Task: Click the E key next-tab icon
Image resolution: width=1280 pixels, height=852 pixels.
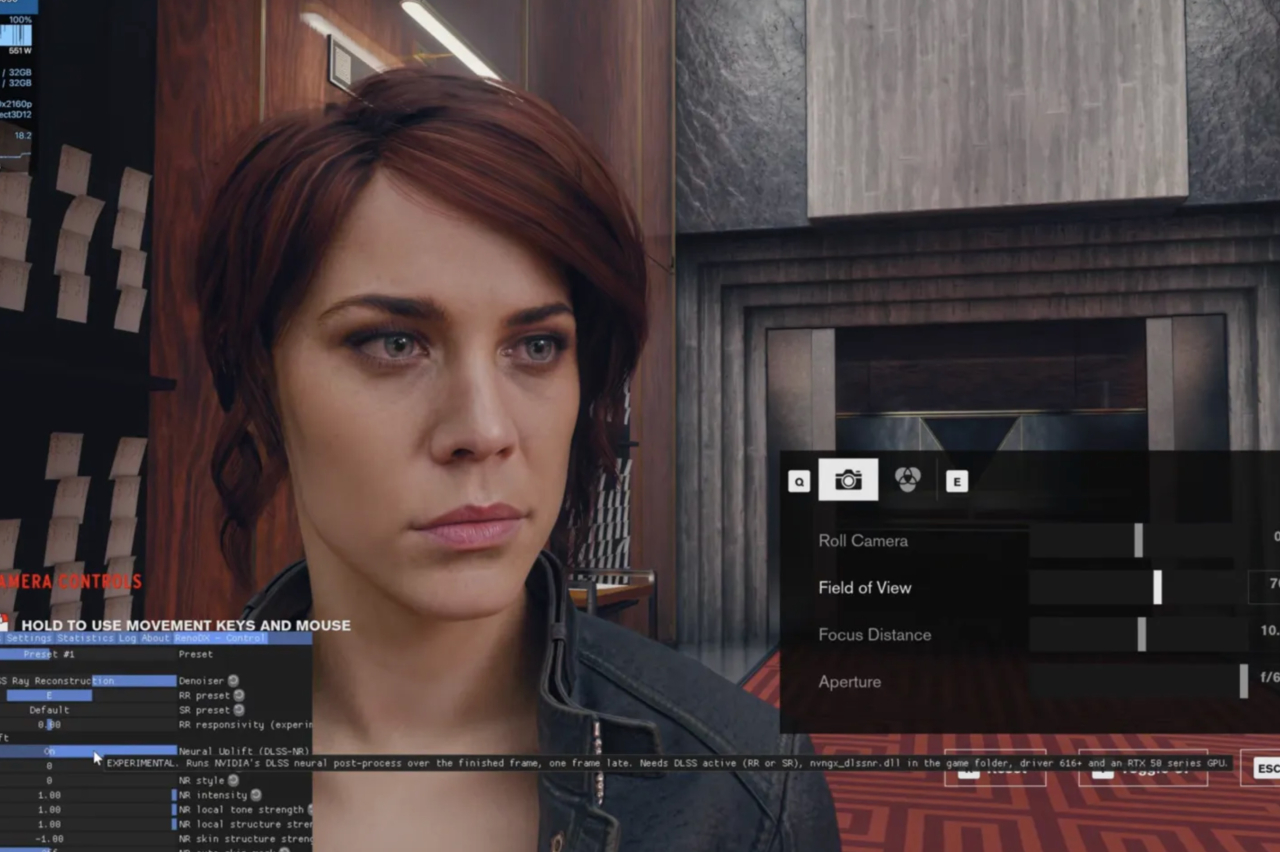Action: [957, 482]
